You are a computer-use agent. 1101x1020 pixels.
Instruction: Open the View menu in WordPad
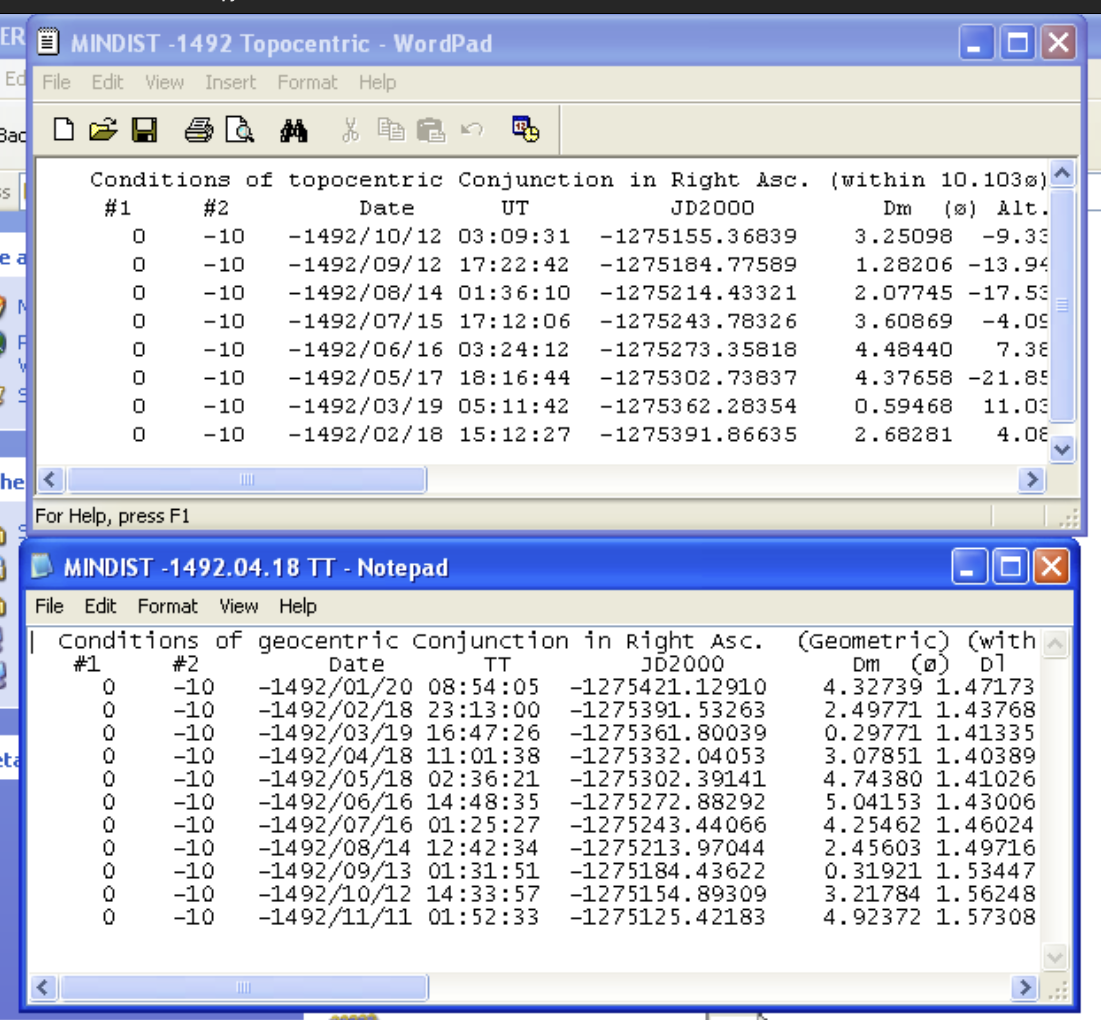coord(164,82)
